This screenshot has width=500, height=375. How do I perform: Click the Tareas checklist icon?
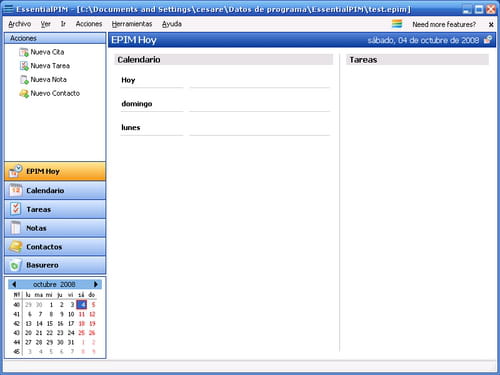15,209
